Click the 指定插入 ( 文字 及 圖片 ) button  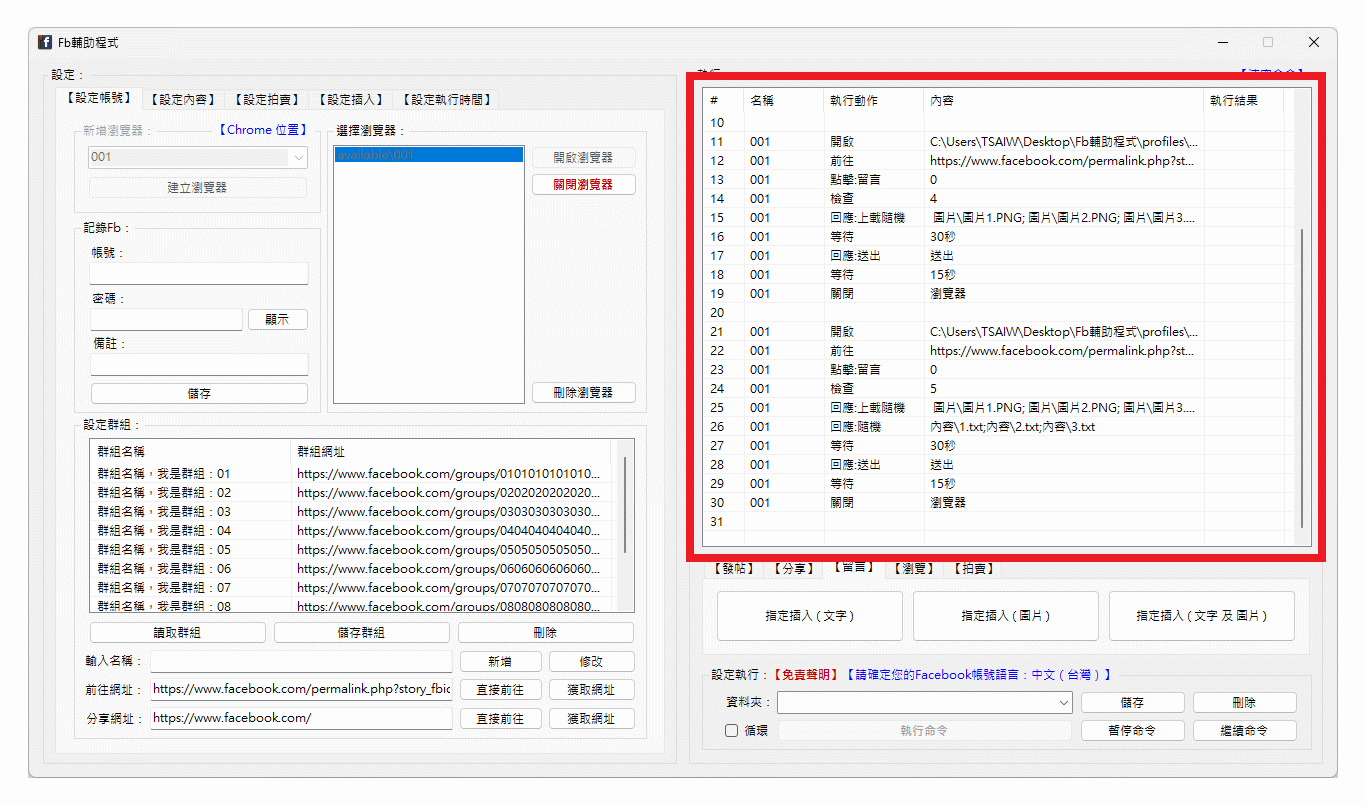tap(1201, 616)
